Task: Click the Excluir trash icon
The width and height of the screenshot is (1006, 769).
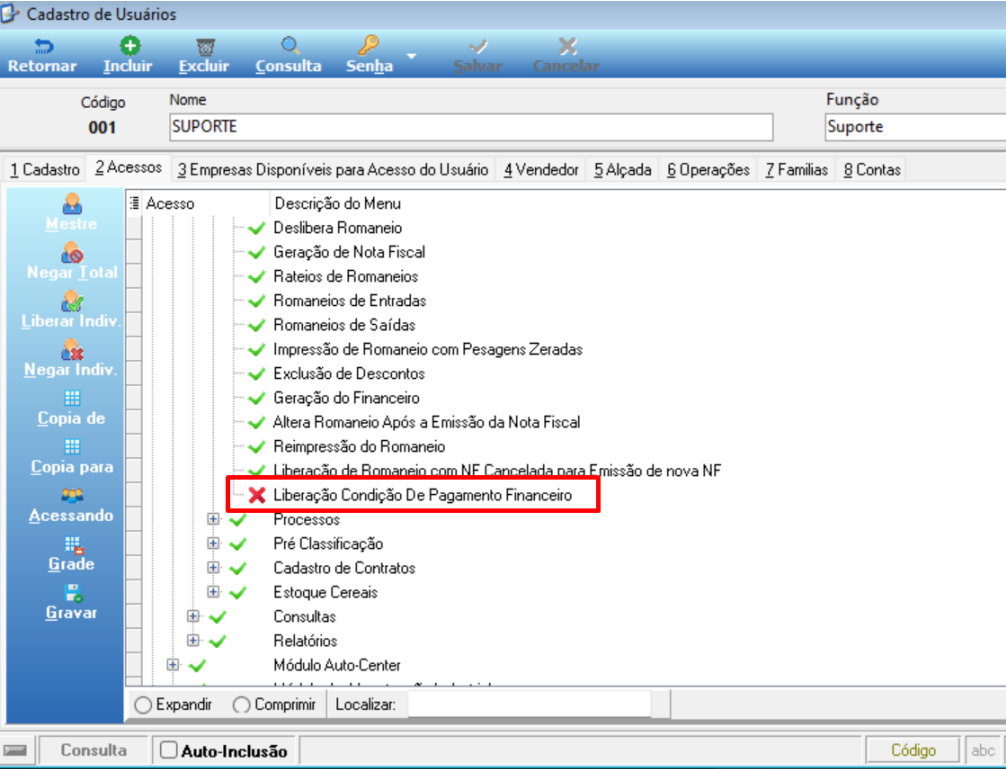Action: (x=205, y=46)
